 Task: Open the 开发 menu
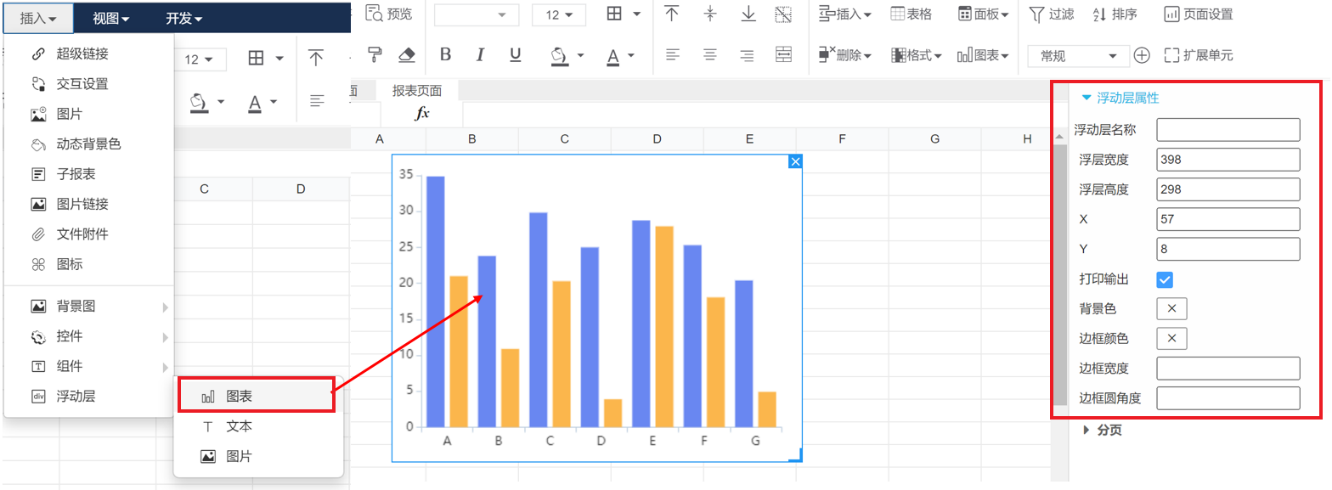(183, 18)
